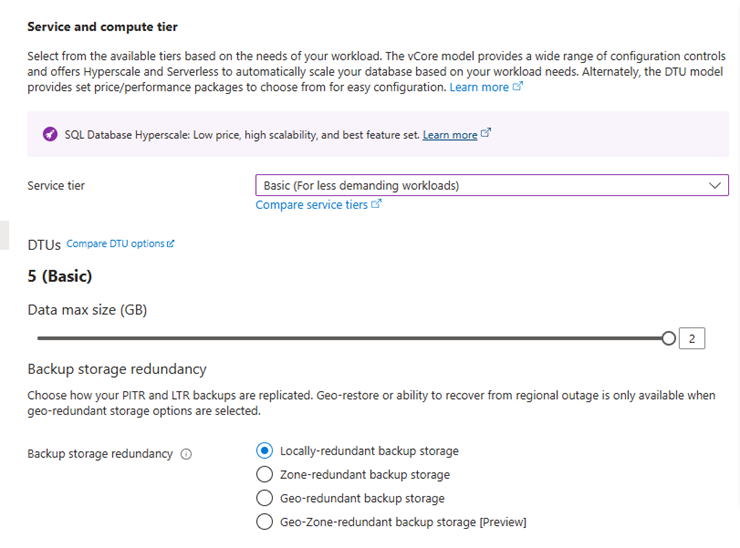Click the info icon beside Backup storage redundancy

[186, 454]
